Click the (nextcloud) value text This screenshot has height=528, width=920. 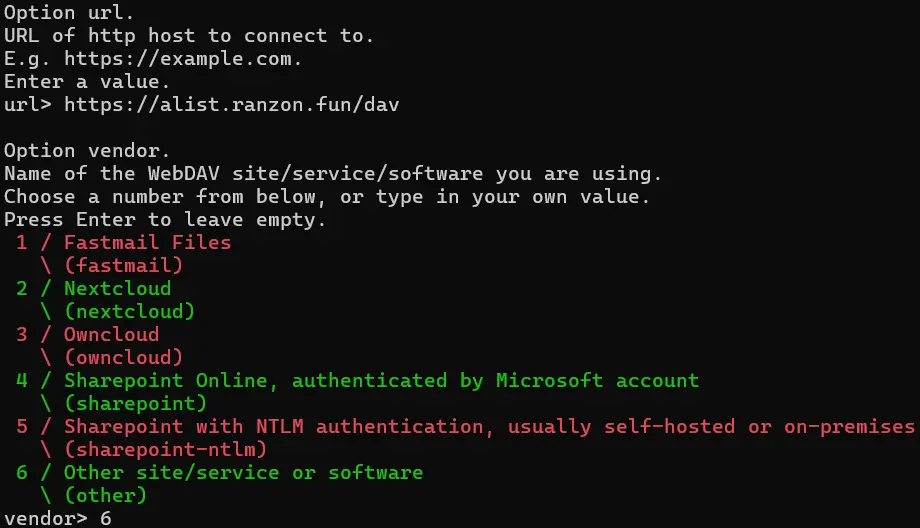tap(129, 311)
